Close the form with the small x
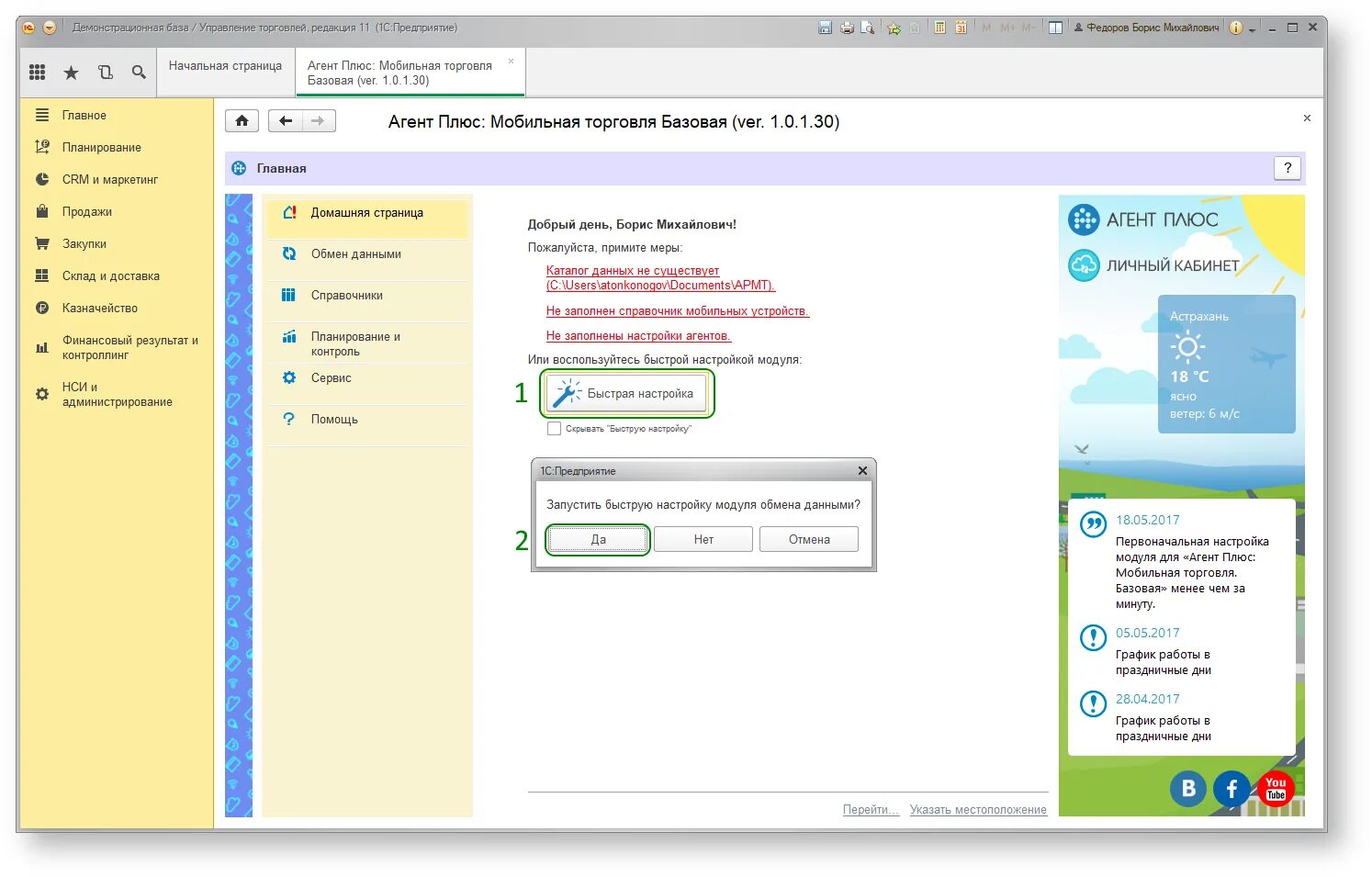This screenshot has height=877, width=1372. [x=1307, y=118]
